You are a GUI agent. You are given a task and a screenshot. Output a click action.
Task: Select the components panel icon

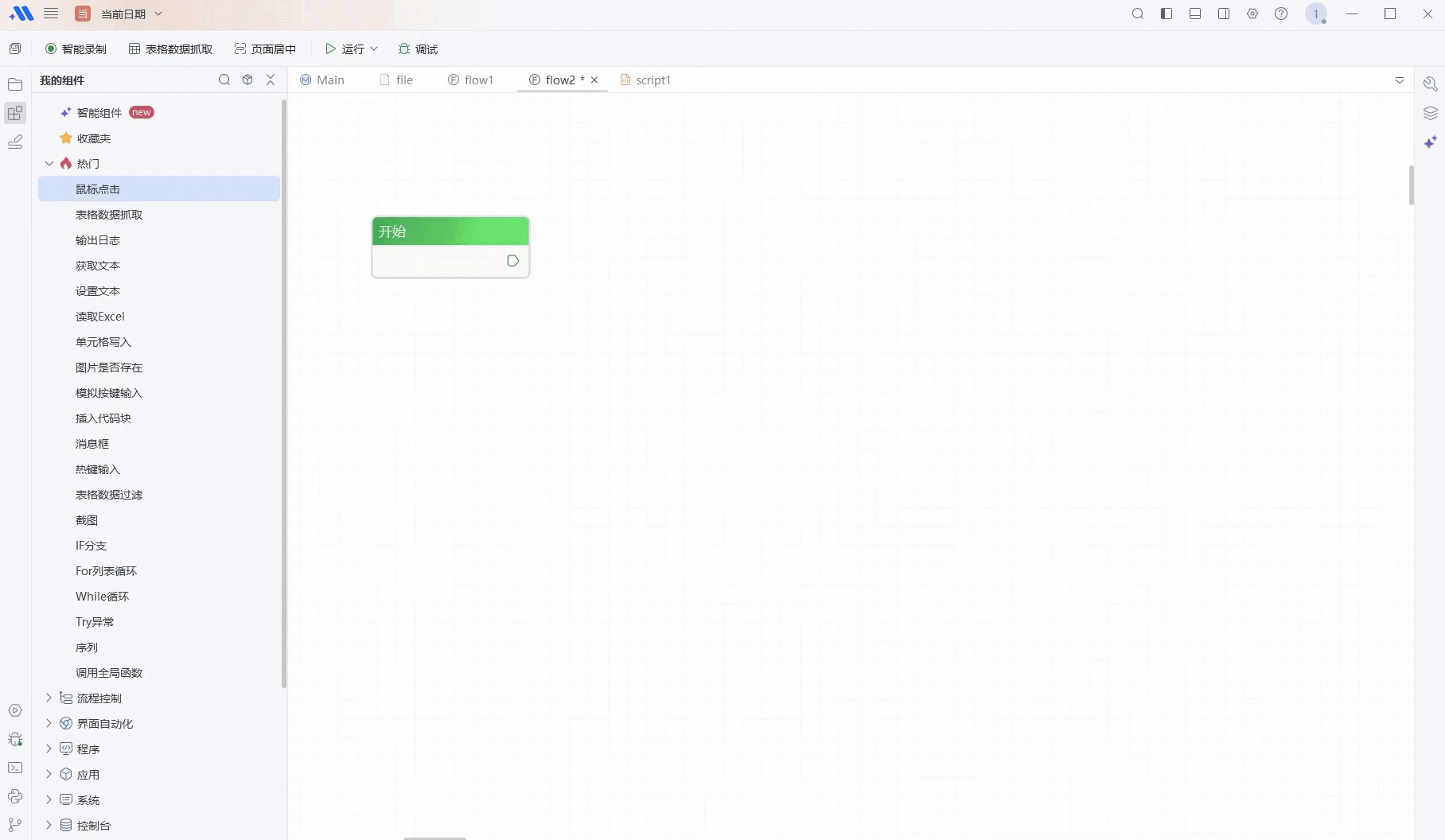(x=15, y=113)
